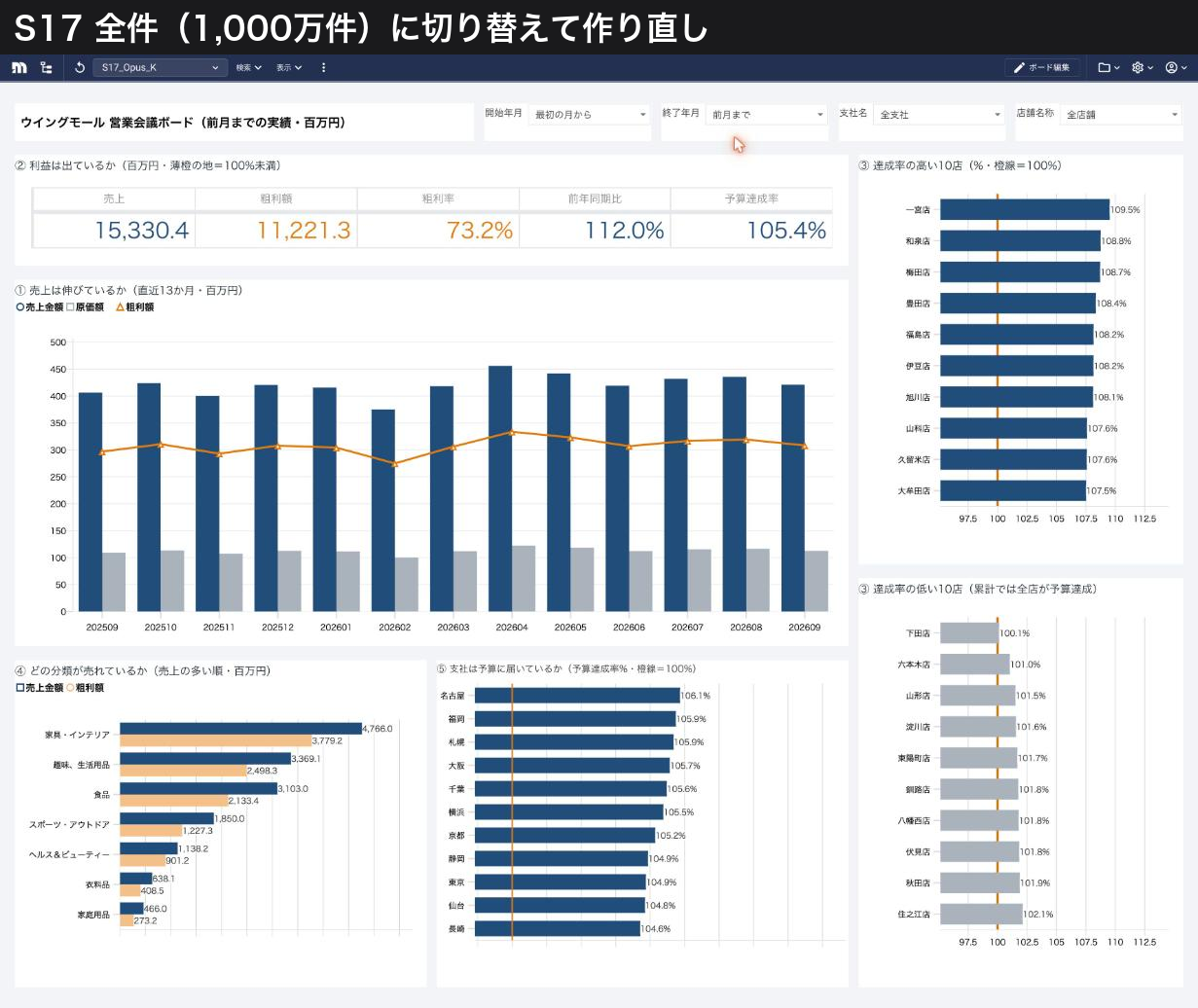Screen dimensions: 1198x1008
Task: Toggle the 原価額 legend in monthly chart
Action: click(x=85, y=307)
